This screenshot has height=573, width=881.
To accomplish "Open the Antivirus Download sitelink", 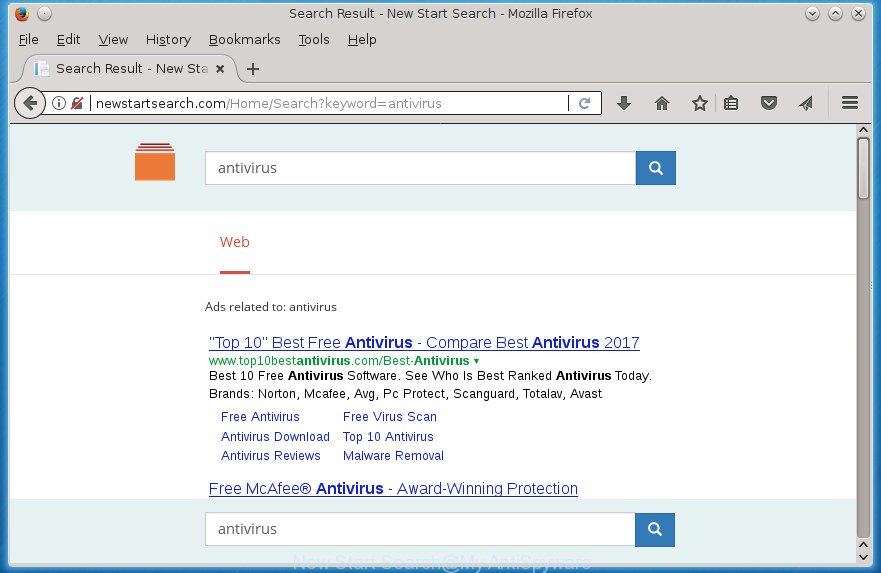I will [275, 436].
